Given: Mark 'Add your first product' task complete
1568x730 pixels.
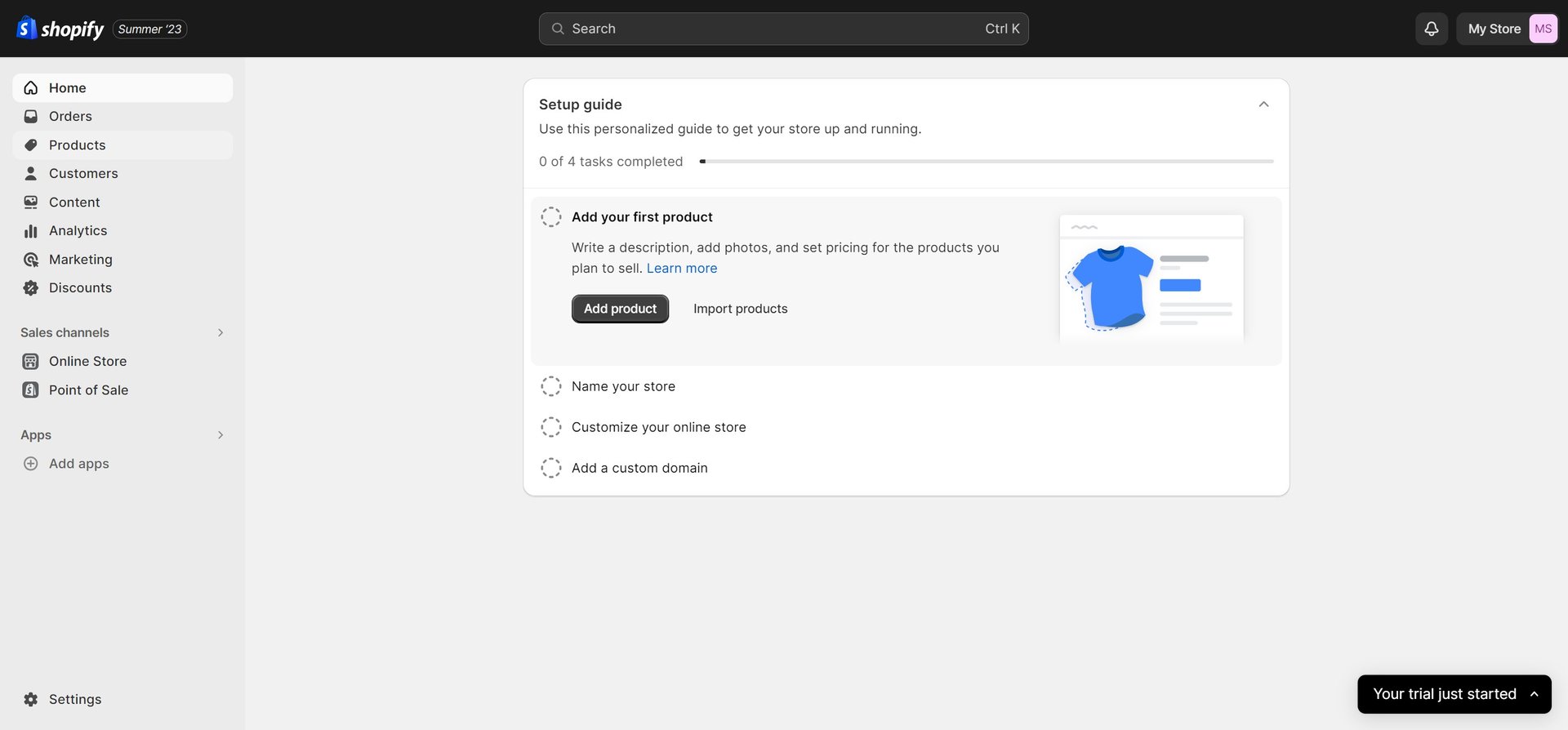Looking at the screenshot, I should [551, 217].
